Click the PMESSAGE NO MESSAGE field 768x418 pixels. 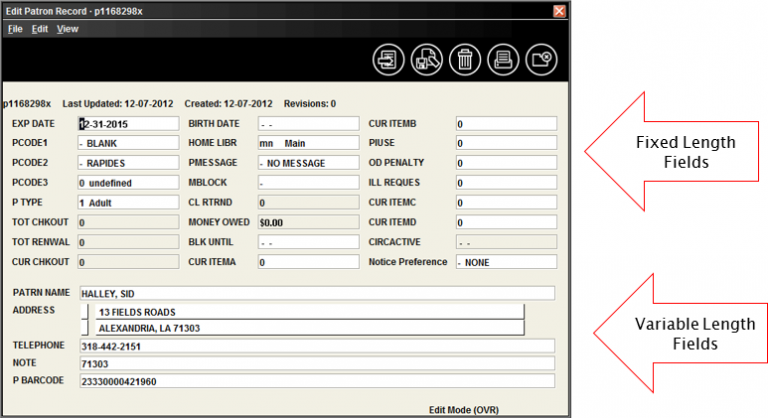pyautogui.click(x=307, y=163)
